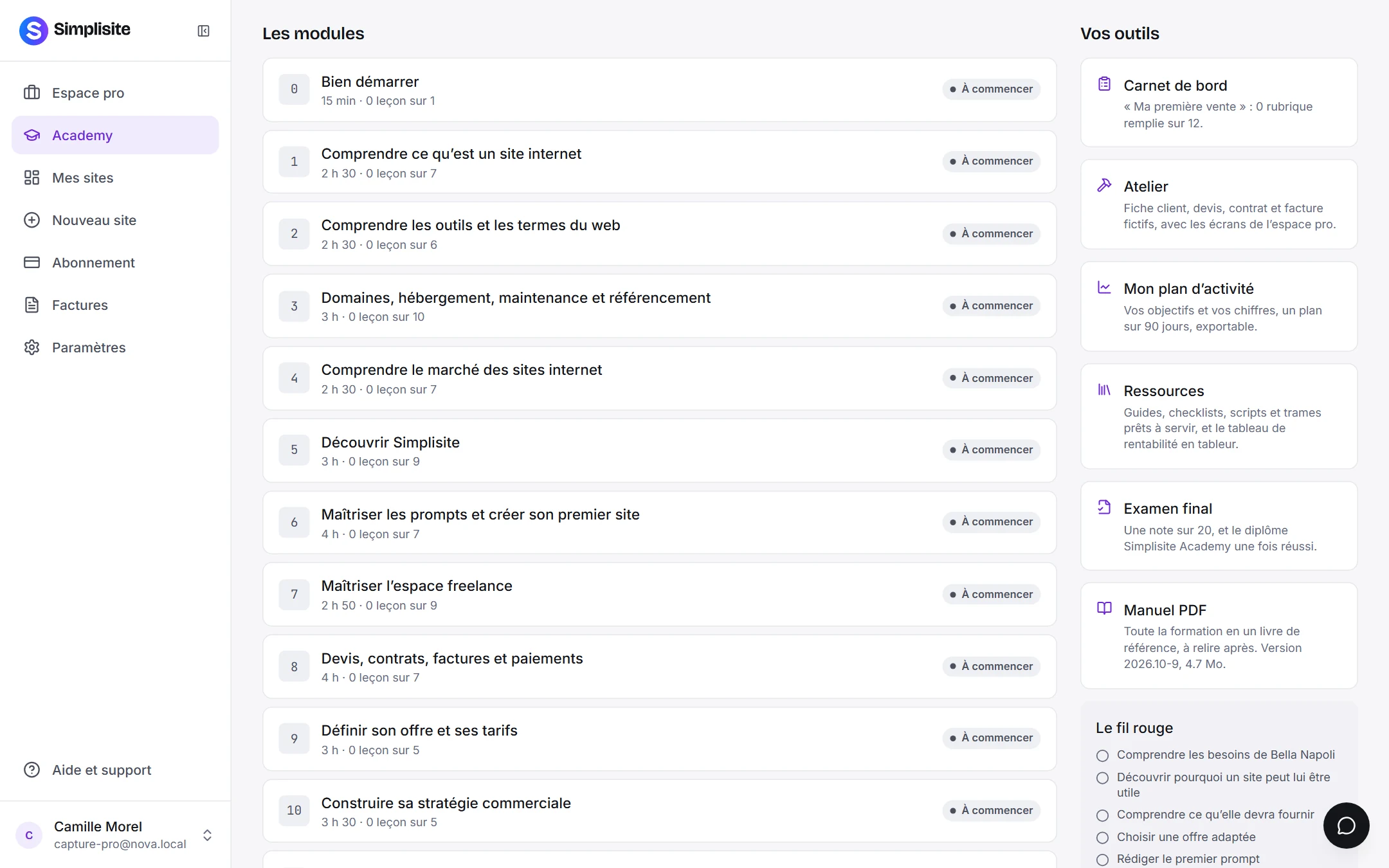Go to Mes sites
Image resolution: width=1389 pixels, height=868 pixels.
[115, 177]
